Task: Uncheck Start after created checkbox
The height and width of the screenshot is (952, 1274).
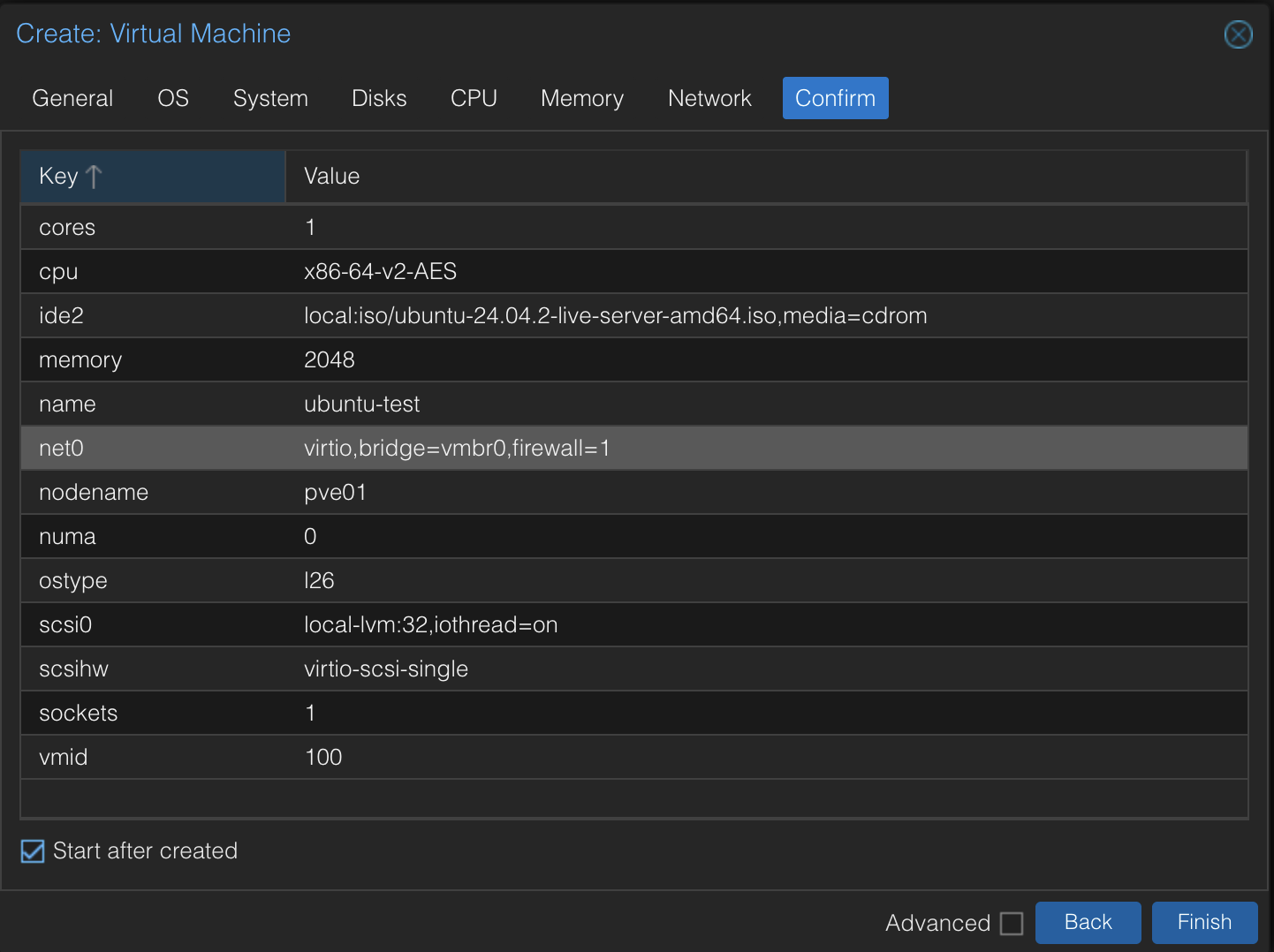Action: 33,851
